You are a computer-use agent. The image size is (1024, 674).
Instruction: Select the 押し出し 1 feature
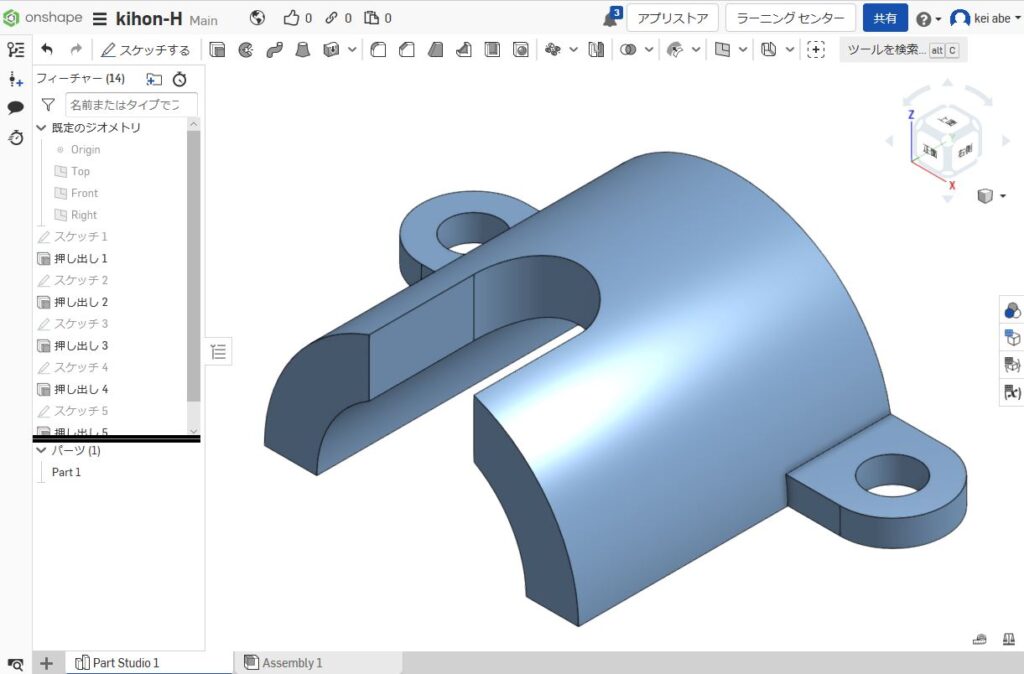81,259
